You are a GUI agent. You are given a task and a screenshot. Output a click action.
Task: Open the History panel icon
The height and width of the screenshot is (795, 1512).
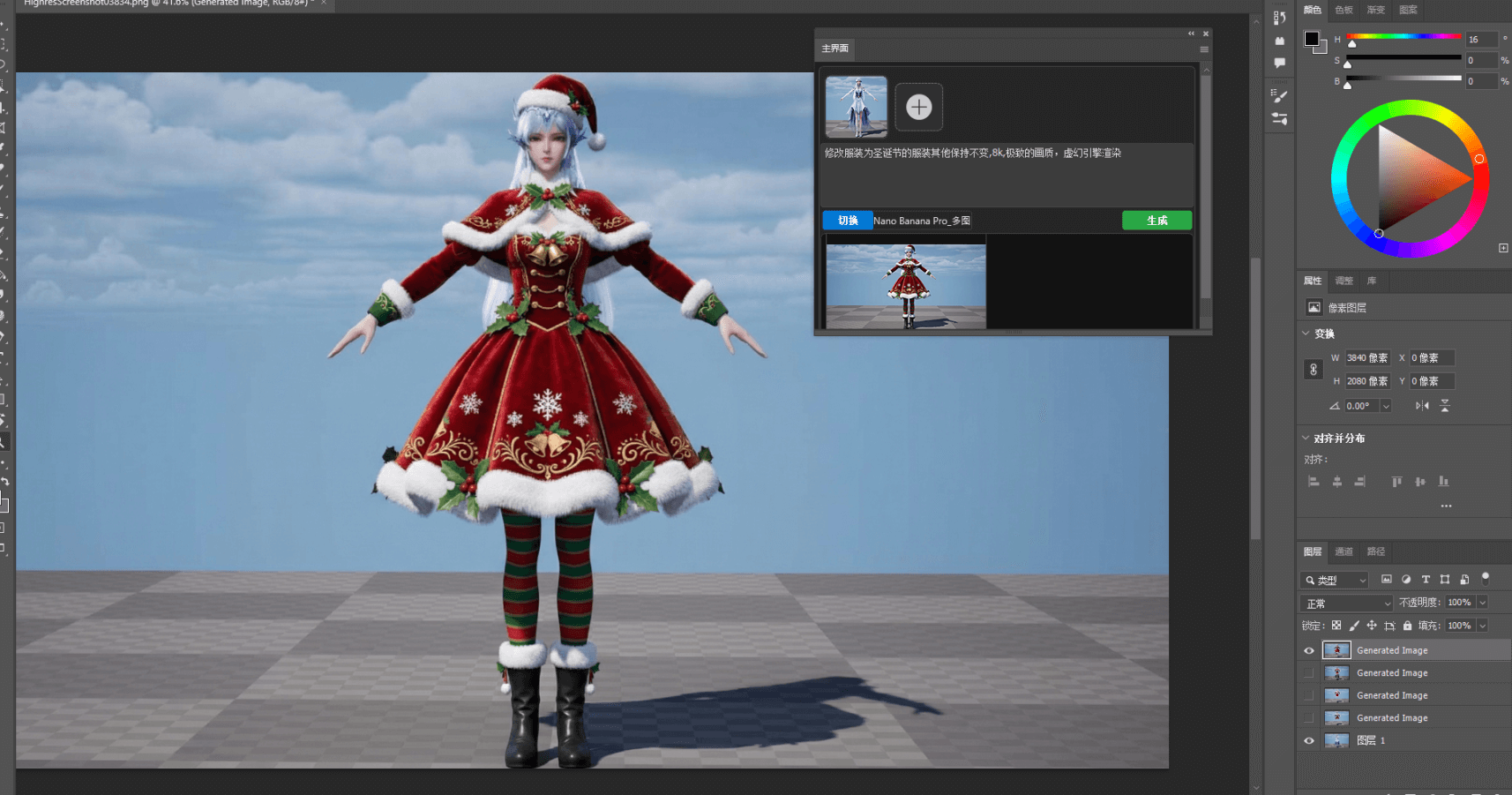pos(1279,17)
